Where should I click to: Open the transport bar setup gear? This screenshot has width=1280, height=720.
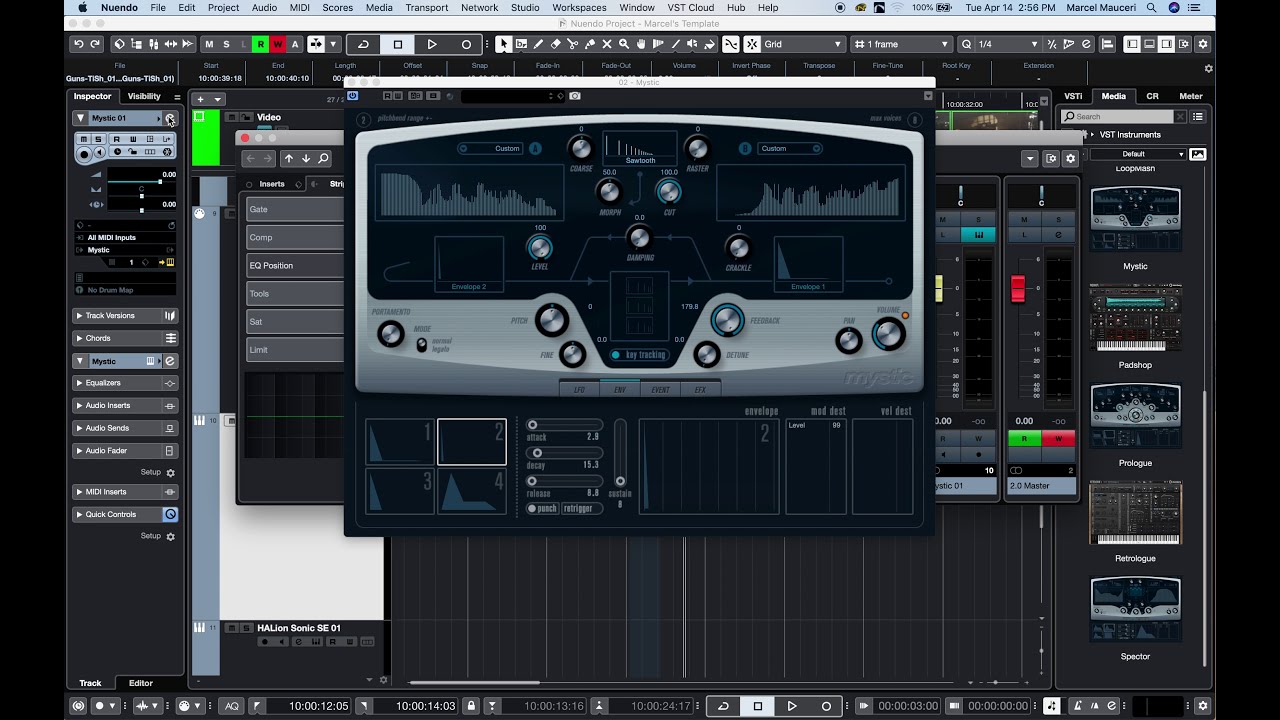tap(1204, 706)
